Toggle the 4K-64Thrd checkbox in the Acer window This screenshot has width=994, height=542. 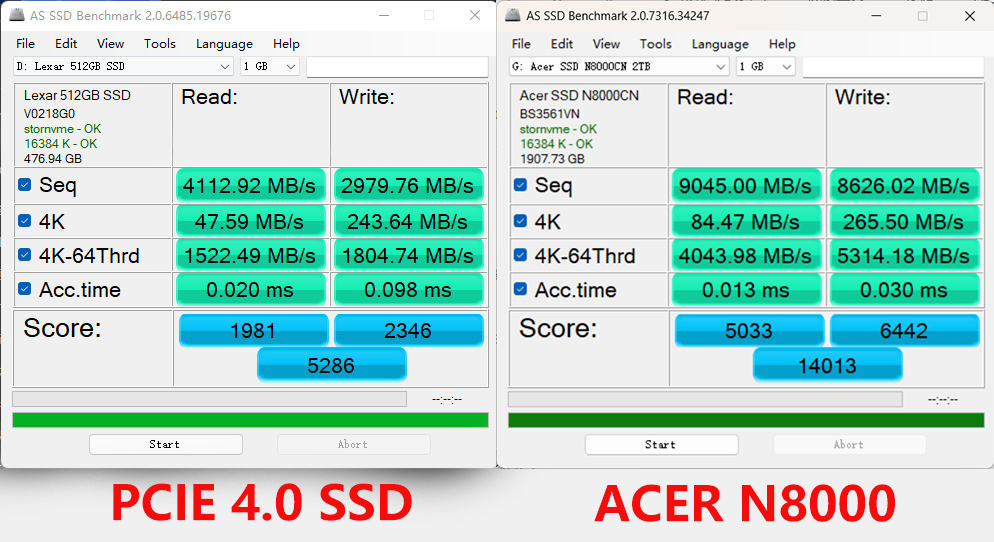point(520,255)
